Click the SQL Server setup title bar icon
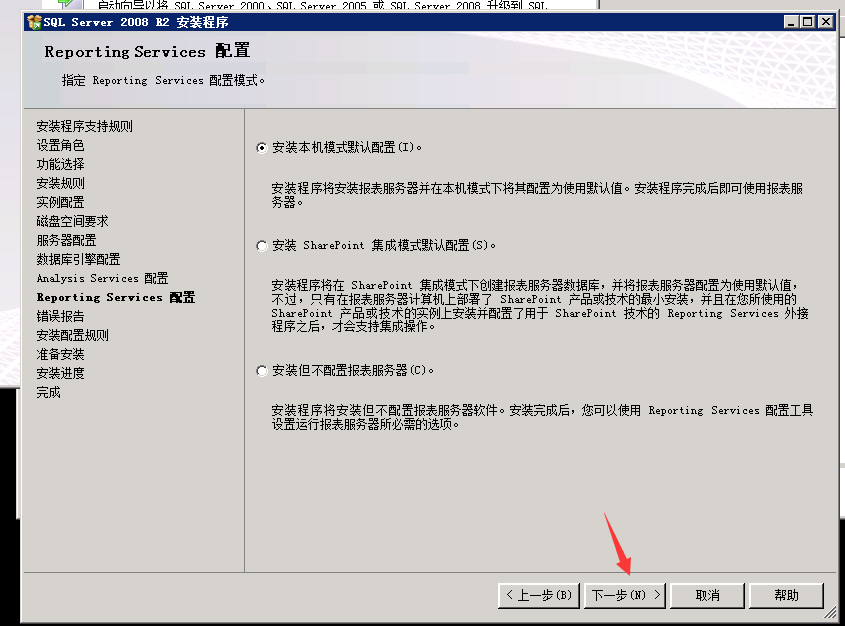 tap(34, 22)
